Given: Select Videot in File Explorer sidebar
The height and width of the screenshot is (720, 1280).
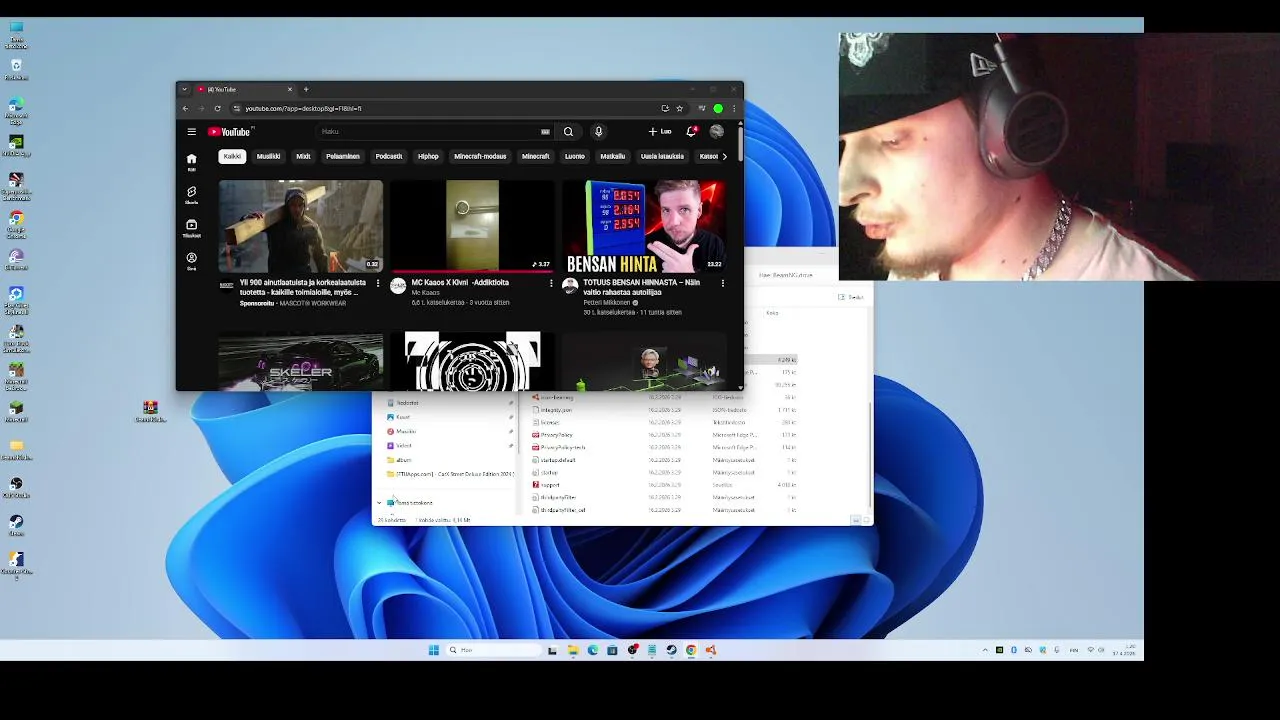Looking at the screenshot, I should (403, 445).
